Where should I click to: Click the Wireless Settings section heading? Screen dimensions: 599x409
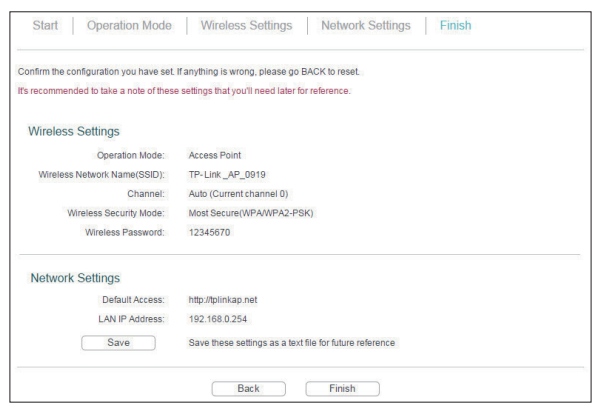pos(74,131)
